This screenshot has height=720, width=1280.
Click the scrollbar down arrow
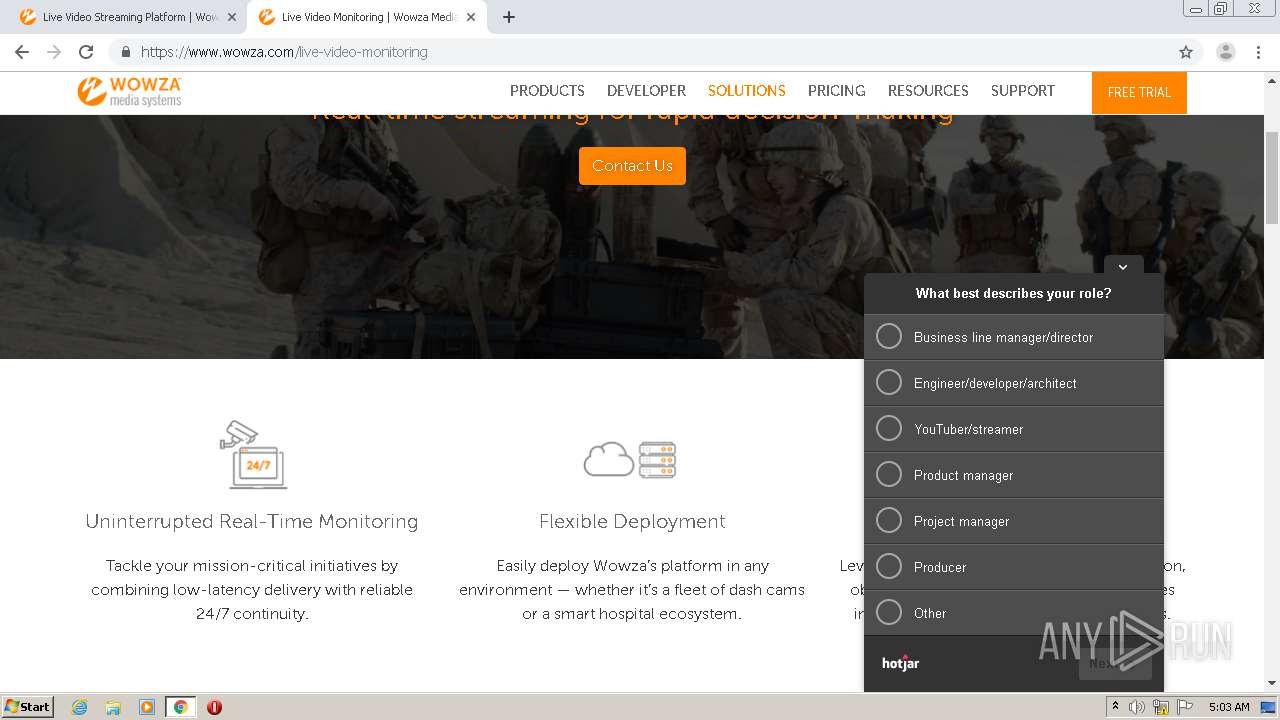tap(1272, 684)
